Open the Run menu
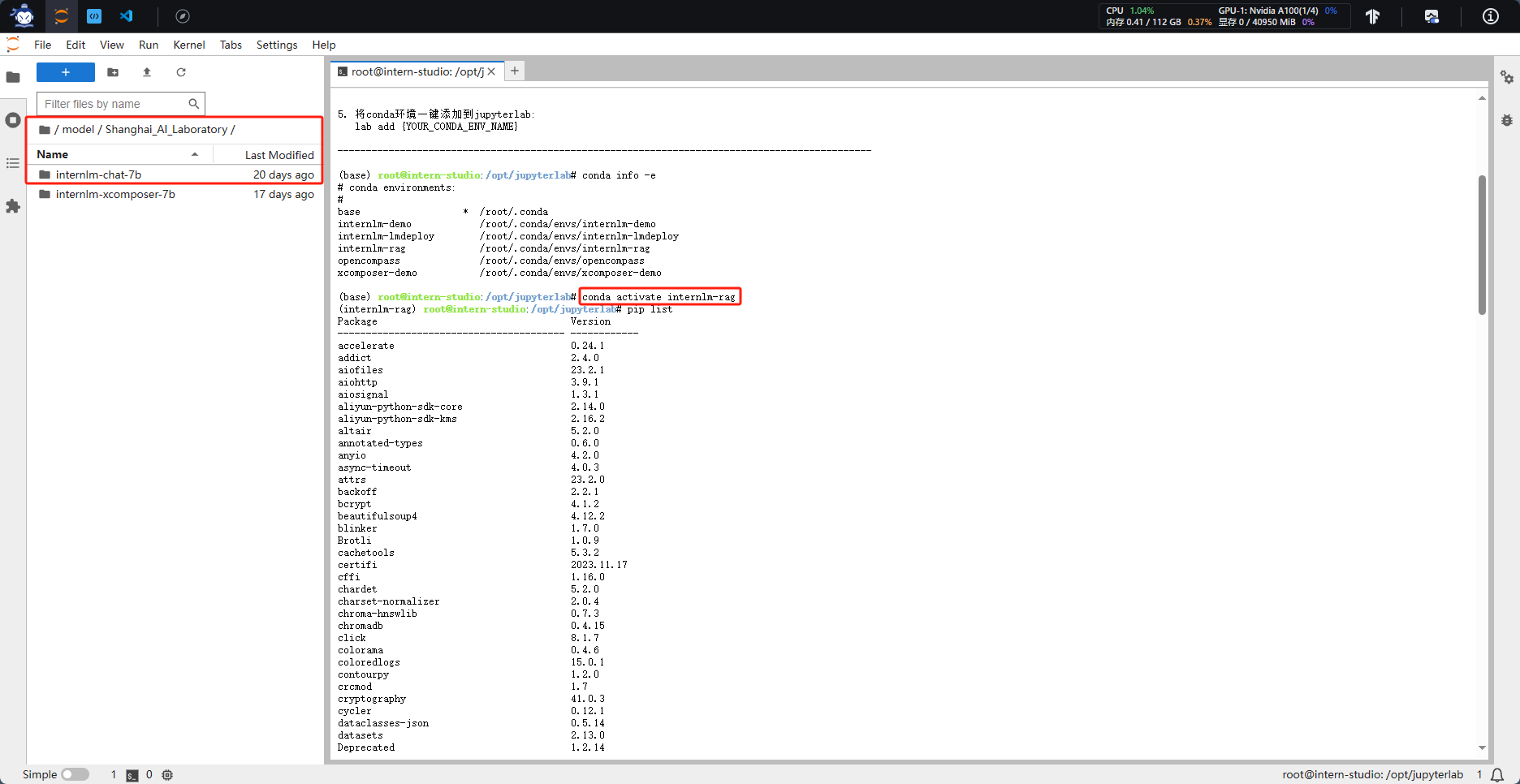The height and width of the screenshot is (784, 1520). point(149,45)
